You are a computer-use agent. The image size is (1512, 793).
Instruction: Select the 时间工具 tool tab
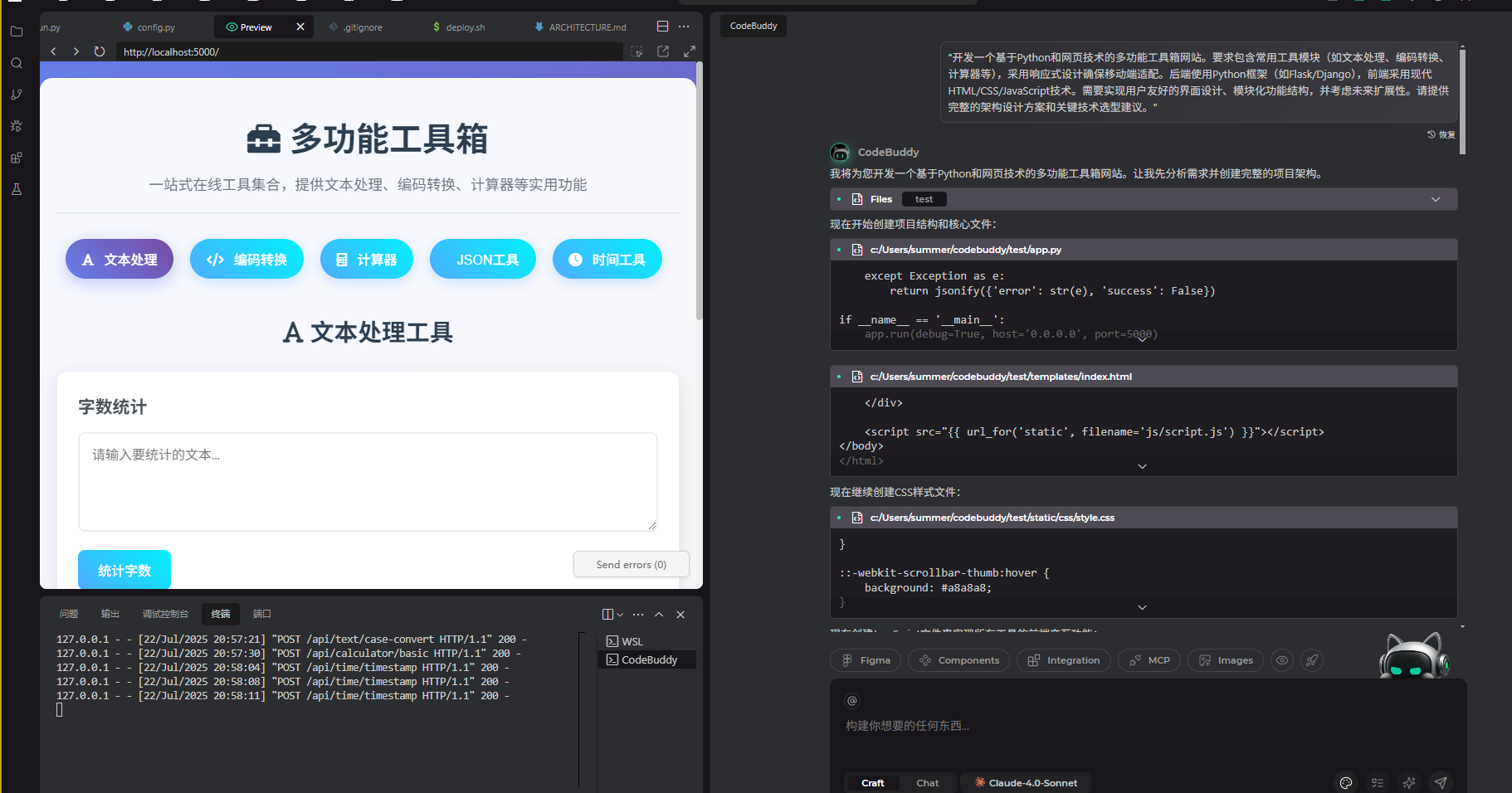click(x=607, y=260)
